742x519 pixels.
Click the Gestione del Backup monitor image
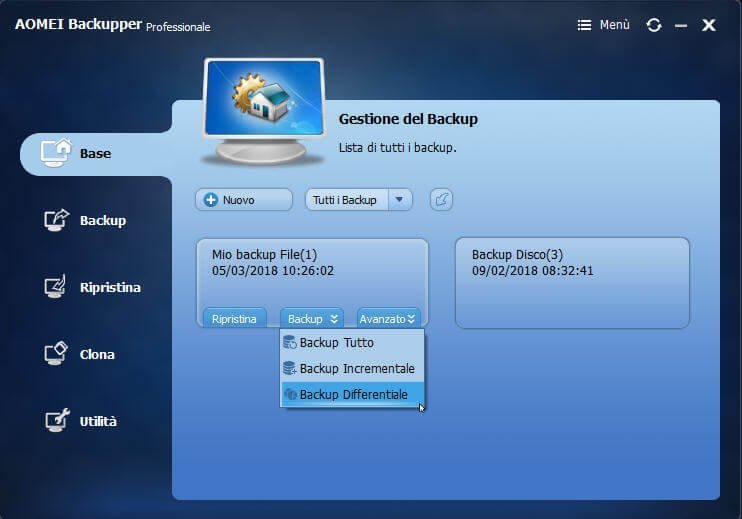pos(264,111)
